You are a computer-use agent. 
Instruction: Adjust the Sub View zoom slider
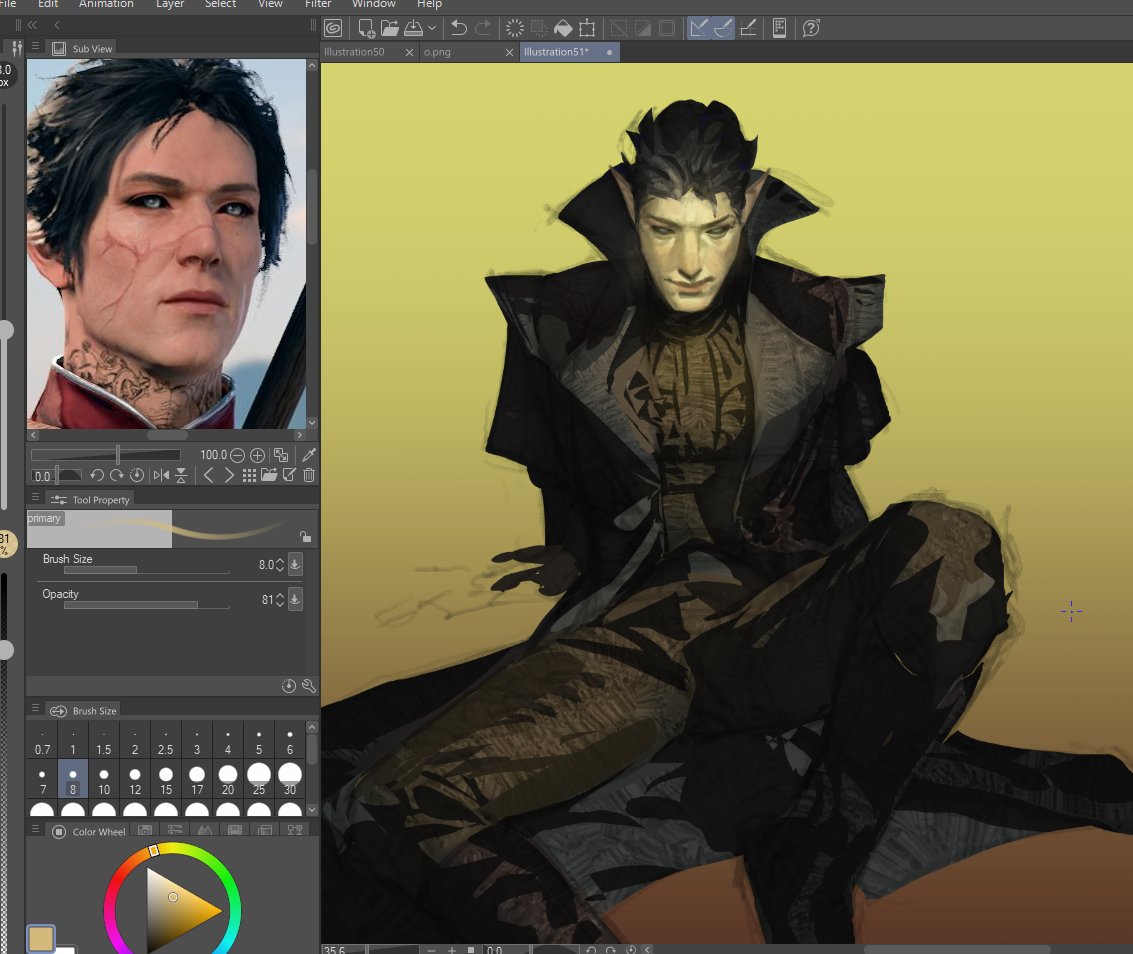coord(105,455)
